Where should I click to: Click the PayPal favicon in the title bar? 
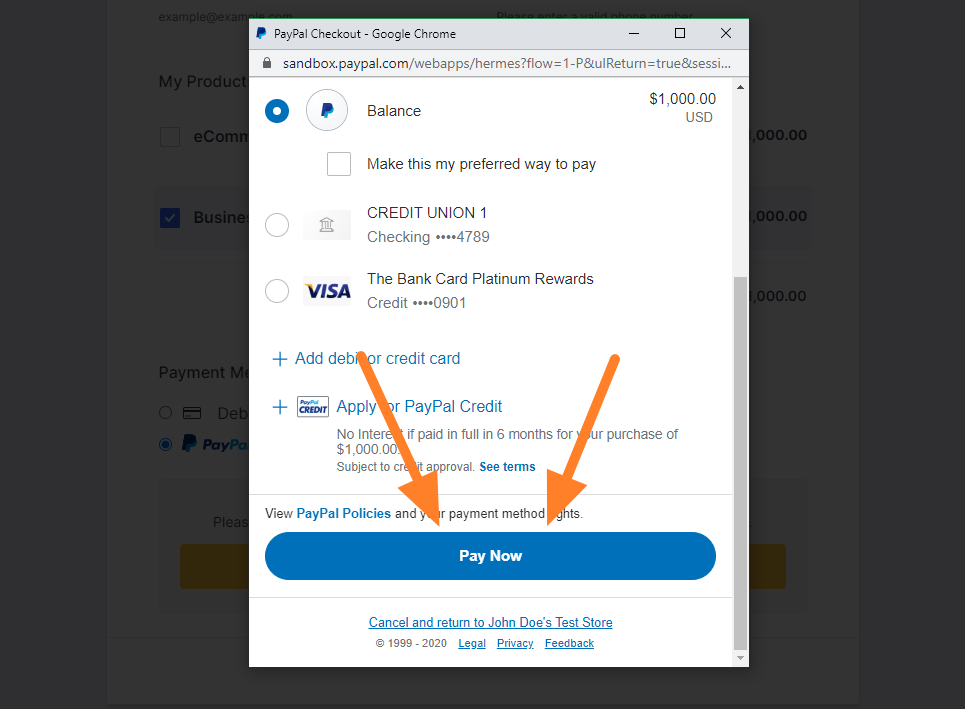261,33
